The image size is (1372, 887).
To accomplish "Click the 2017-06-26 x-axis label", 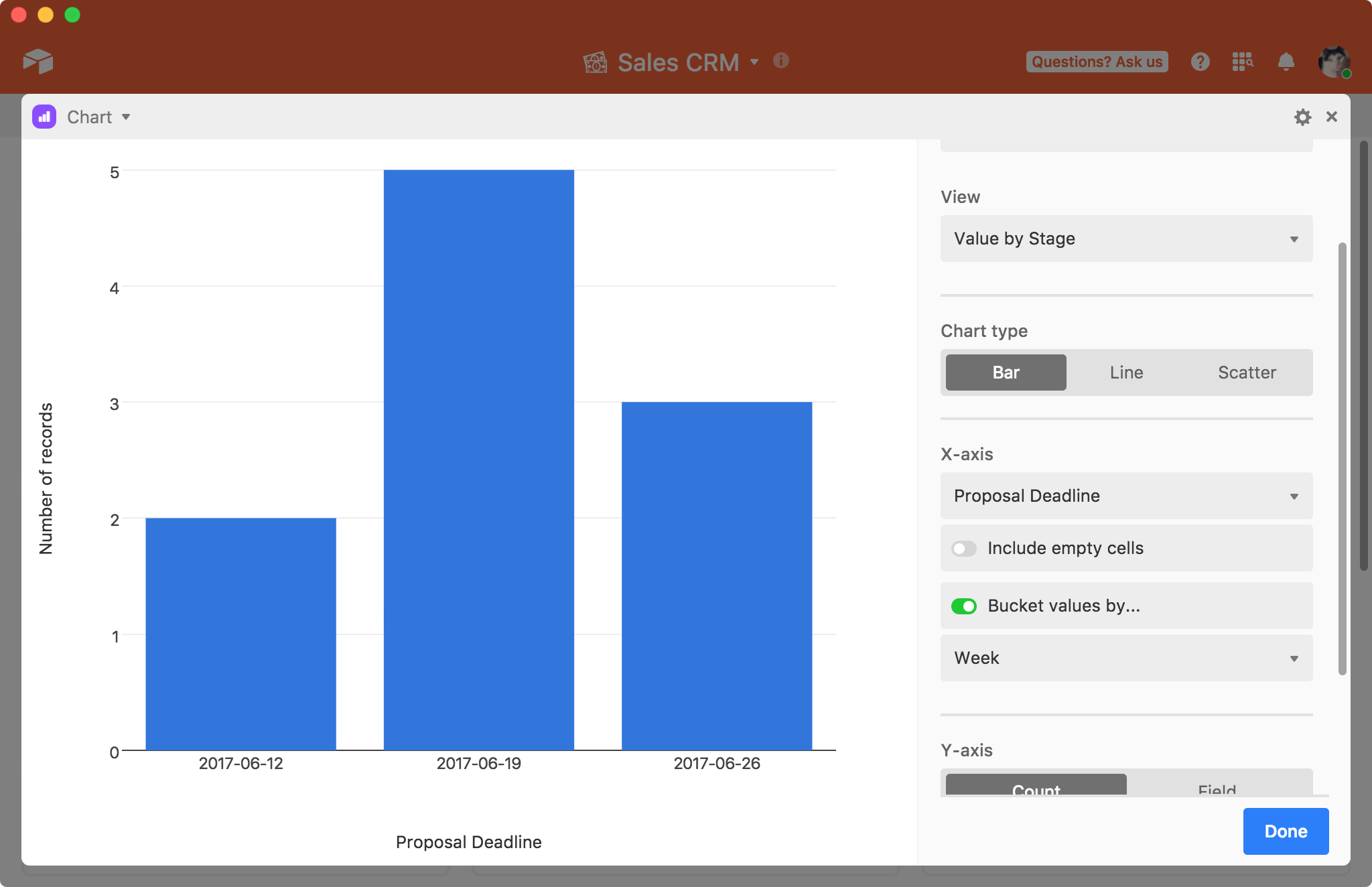I will click(x=717, y=763).
